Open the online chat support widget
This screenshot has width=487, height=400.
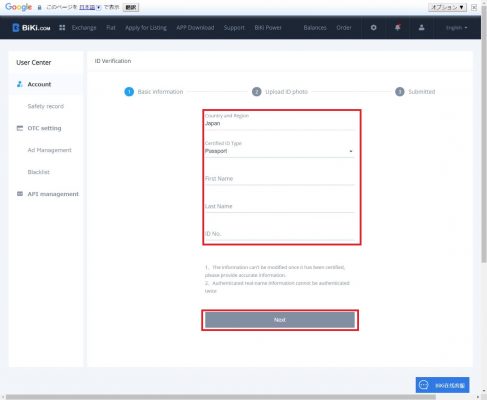[x=442, y=385]
